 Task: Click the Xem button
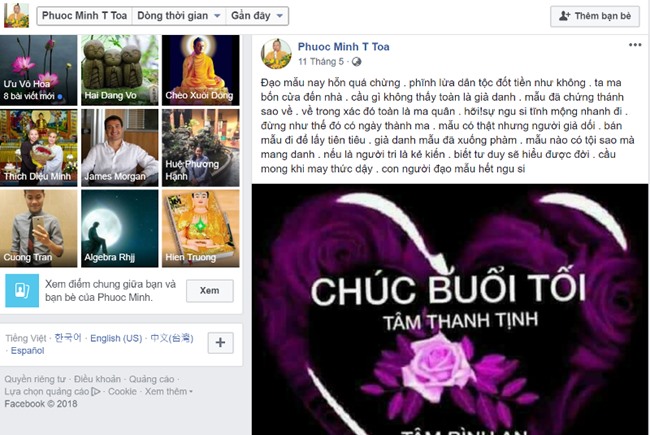pos(210,290)
